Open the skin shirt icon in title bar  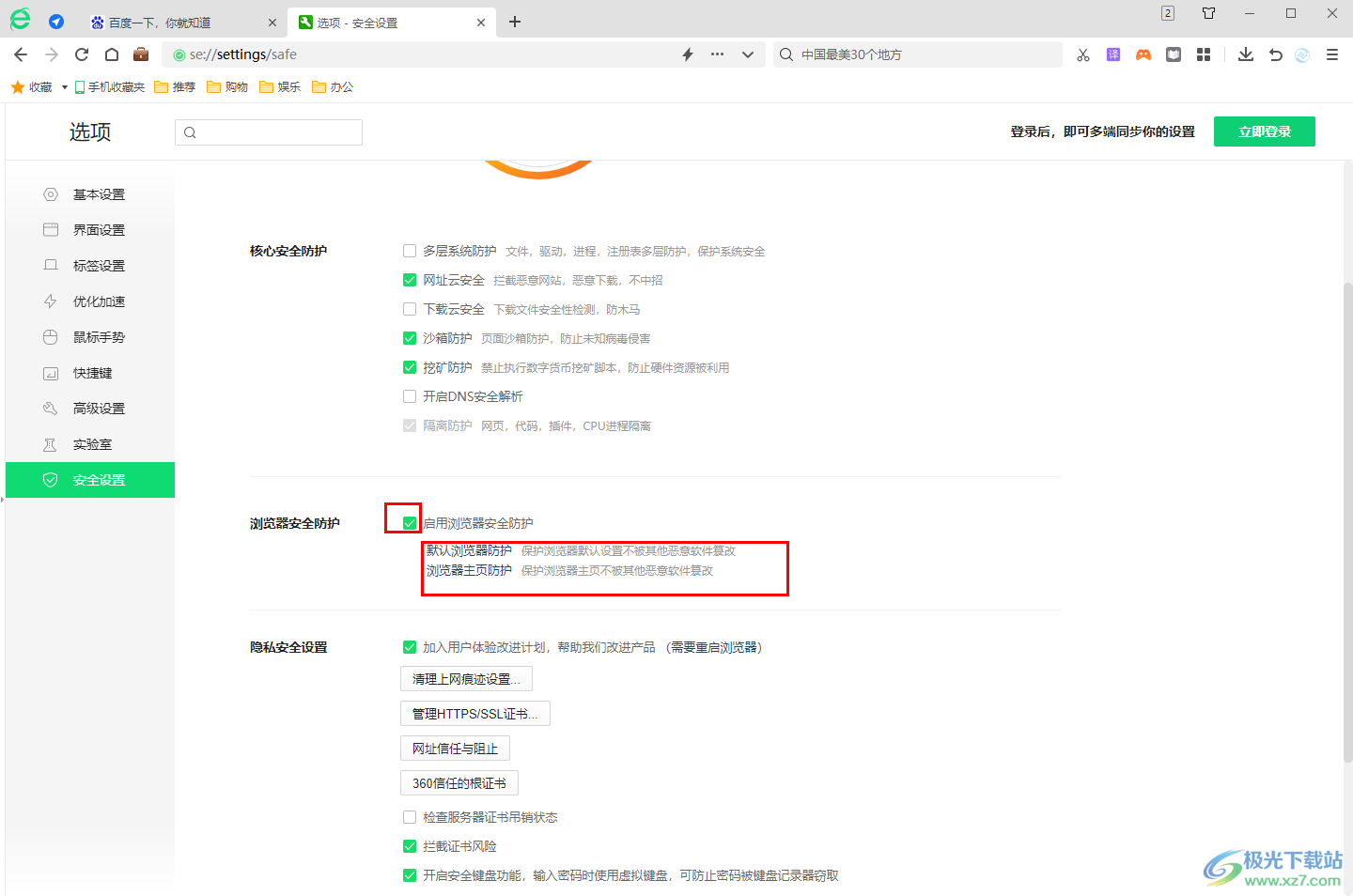(1209, 13)
